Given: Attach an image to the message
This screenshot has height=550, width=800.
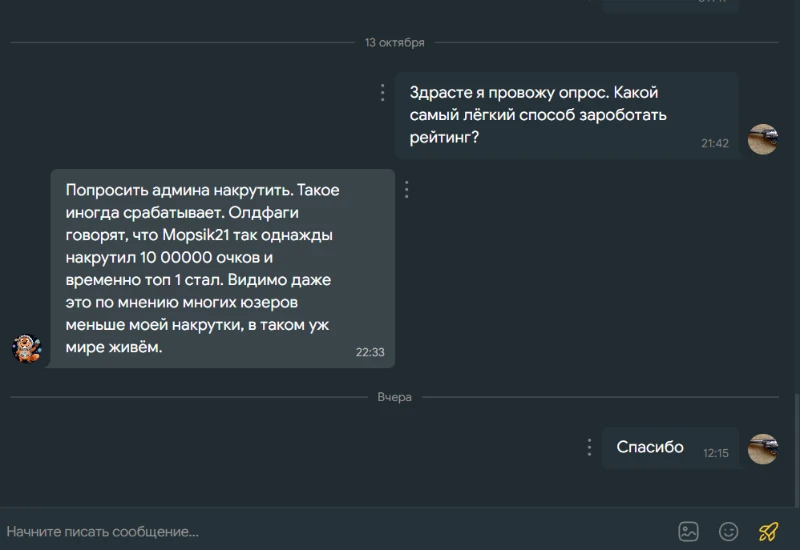Looking at the screenshot, I should tap(688, 531).
